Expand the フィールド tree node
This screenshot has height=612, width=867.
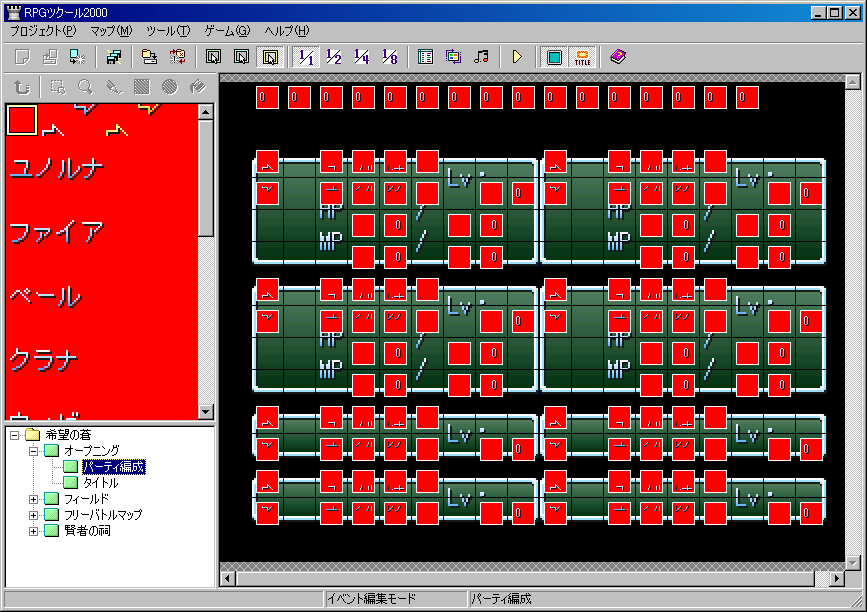click(34, 499)
